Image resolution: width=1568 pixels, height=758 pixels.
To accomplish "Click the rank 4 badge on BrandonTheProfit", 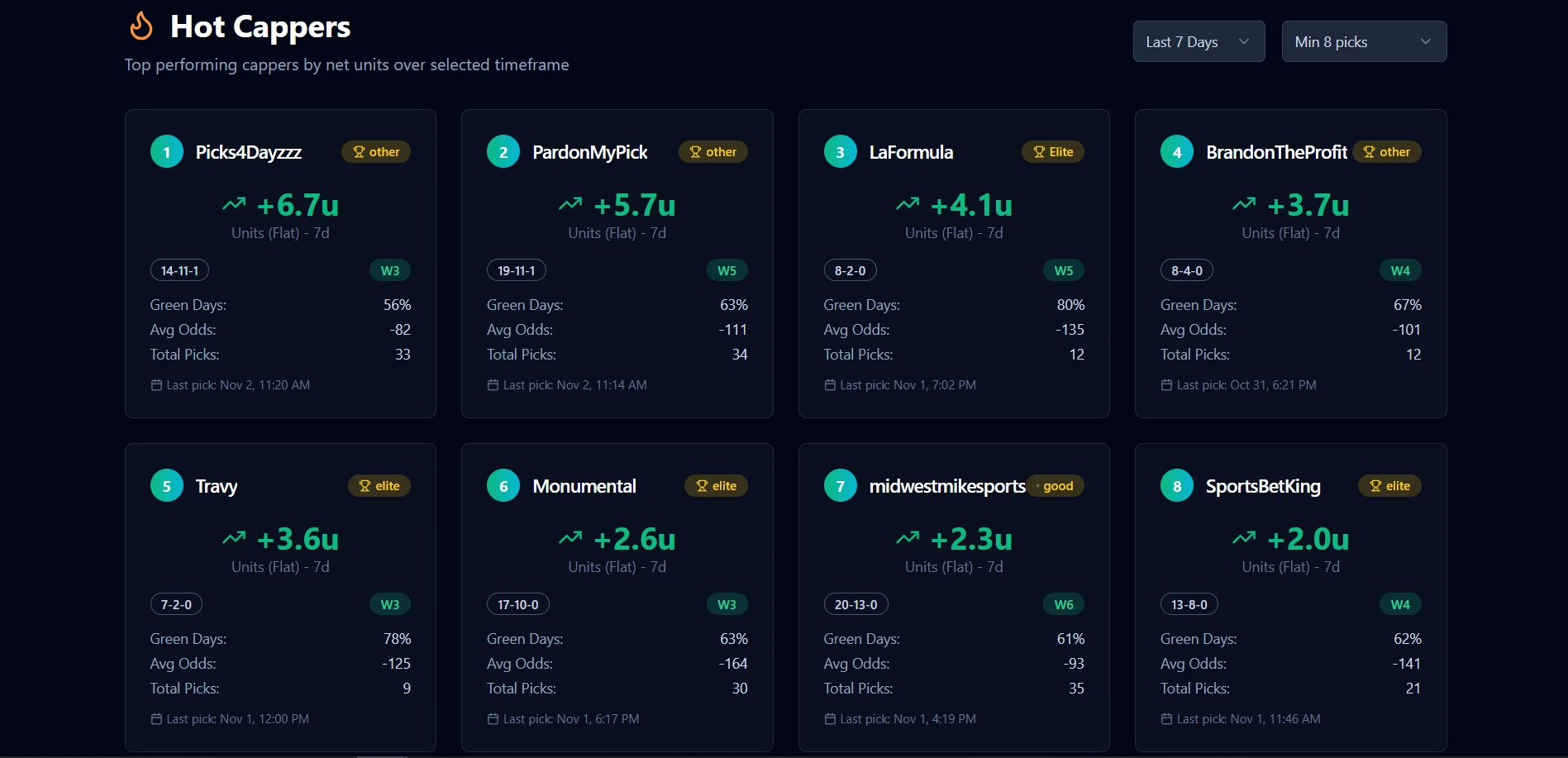I will point(1177,152).
